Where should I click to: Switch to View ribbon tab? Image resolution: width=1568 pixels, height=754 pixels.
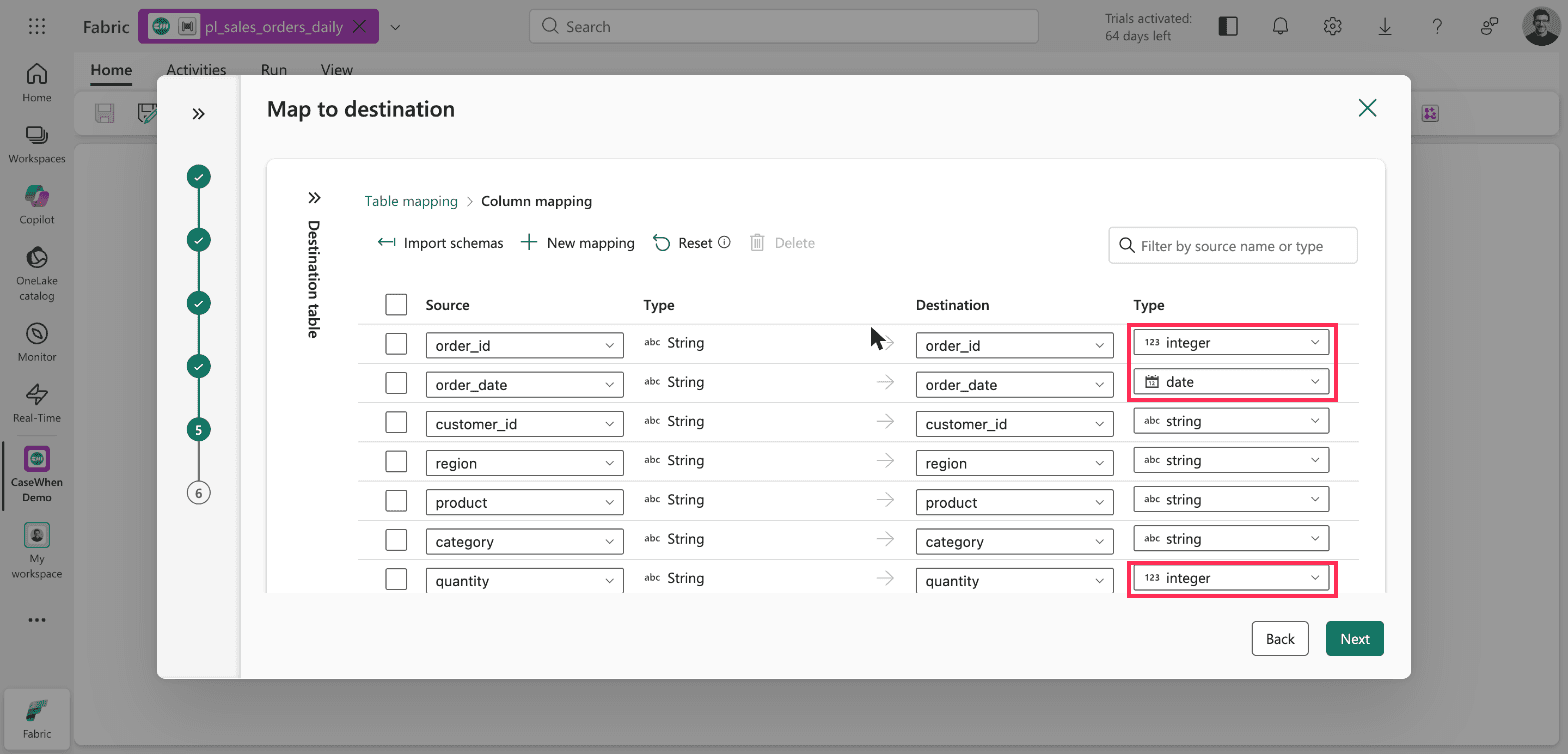(337, 70)
